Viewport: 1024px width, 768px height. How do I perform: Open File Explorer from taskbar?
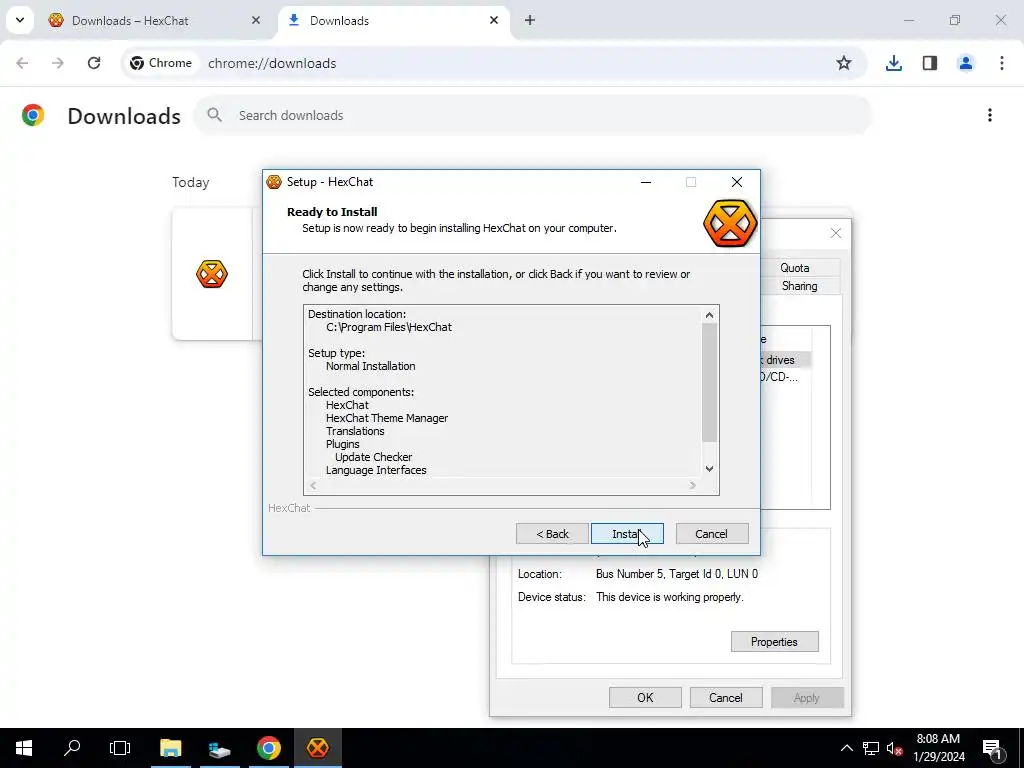(x=170, y=748)
